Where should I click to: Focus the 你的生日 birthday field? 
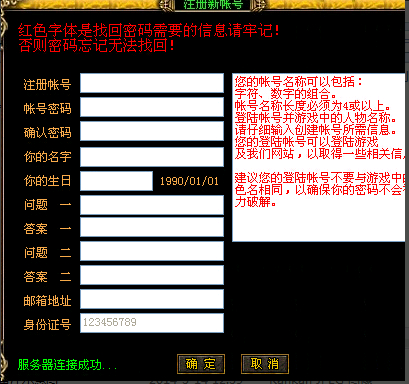(x=116, y=181)
